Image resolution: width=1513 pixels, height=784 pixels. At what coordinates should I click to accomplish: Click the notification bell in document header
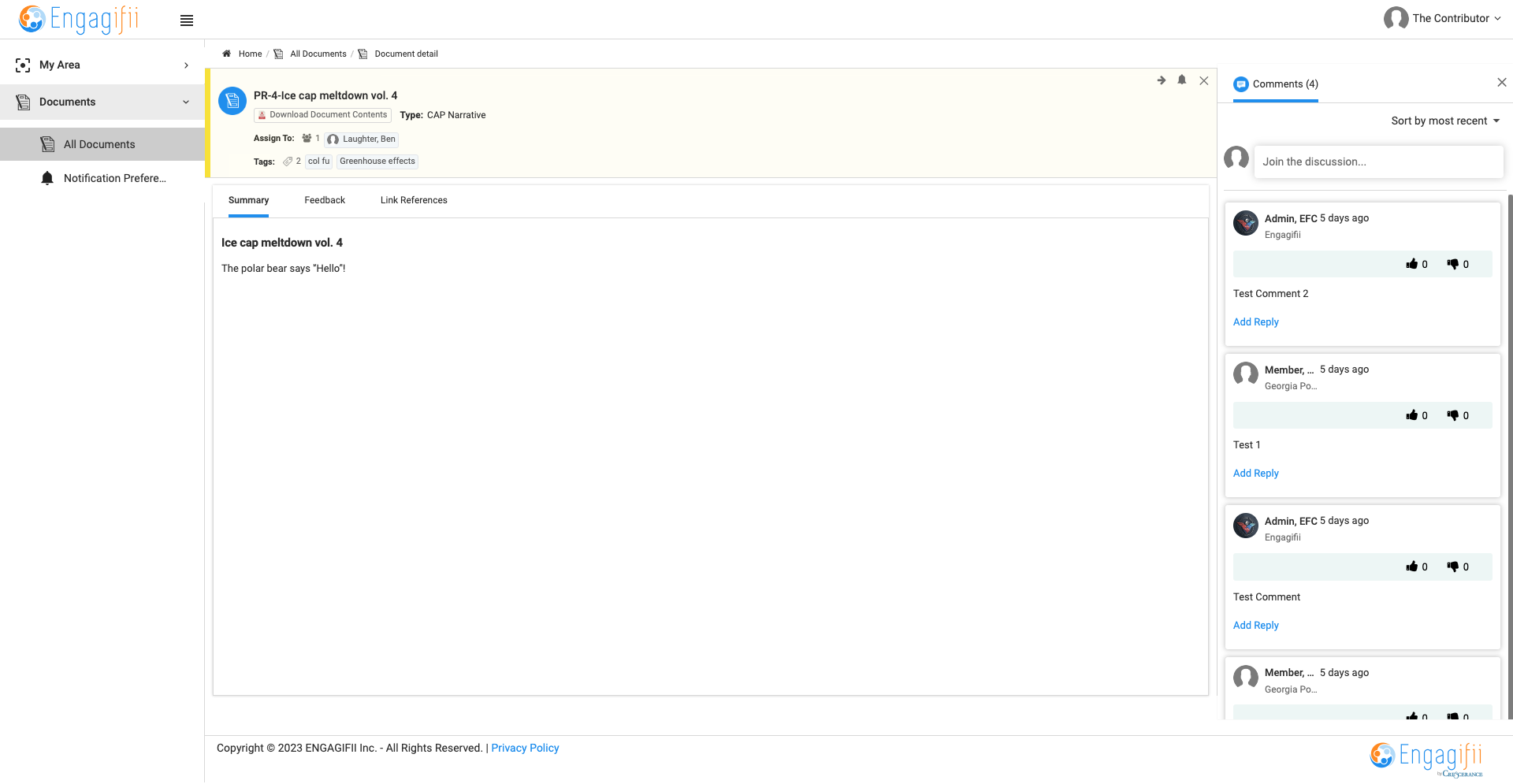(x=1182, y=80)
